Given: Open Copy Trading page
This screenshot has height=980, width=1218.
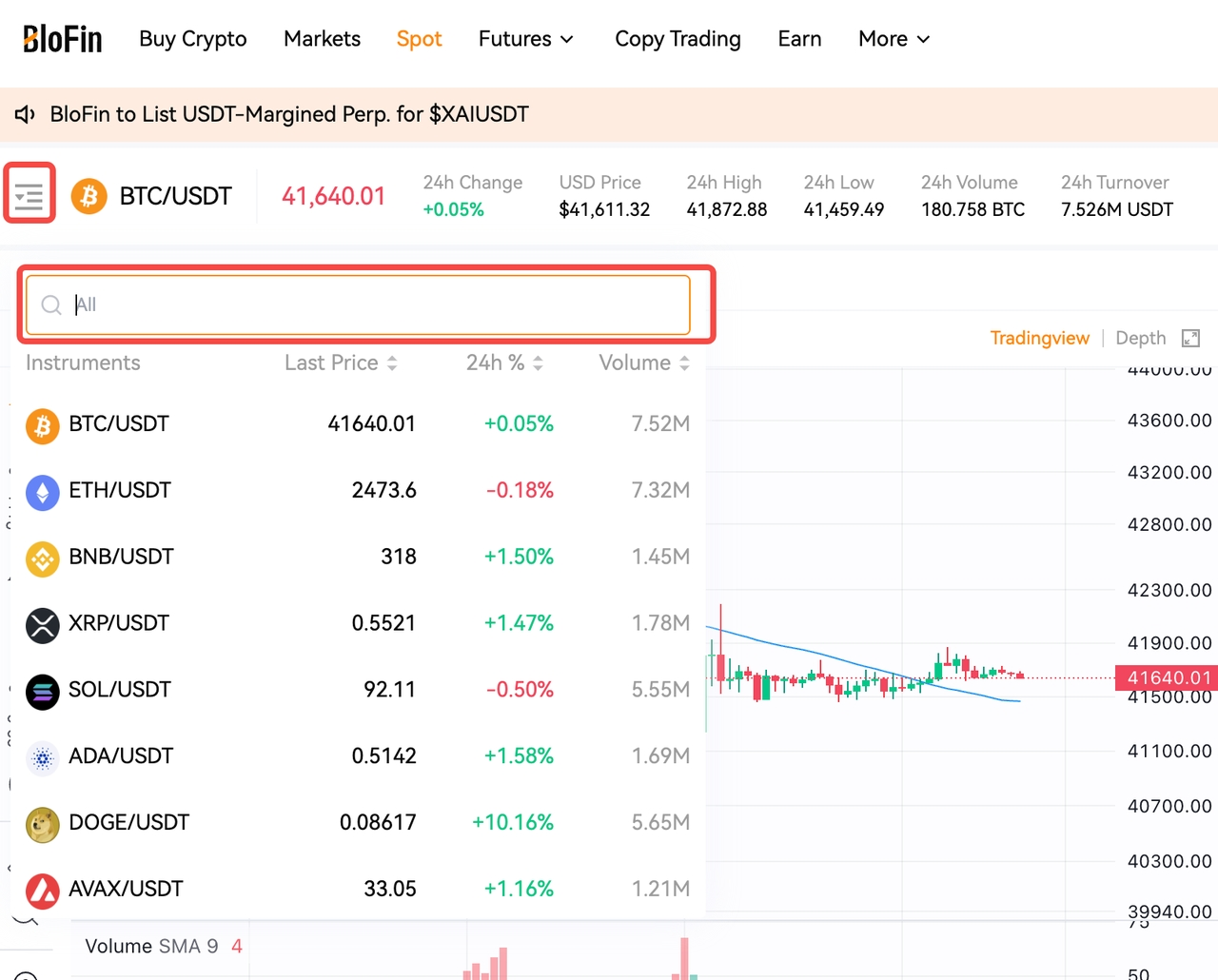Looking at the screenshot, I should pyautogui.click(x=678, y=39).
